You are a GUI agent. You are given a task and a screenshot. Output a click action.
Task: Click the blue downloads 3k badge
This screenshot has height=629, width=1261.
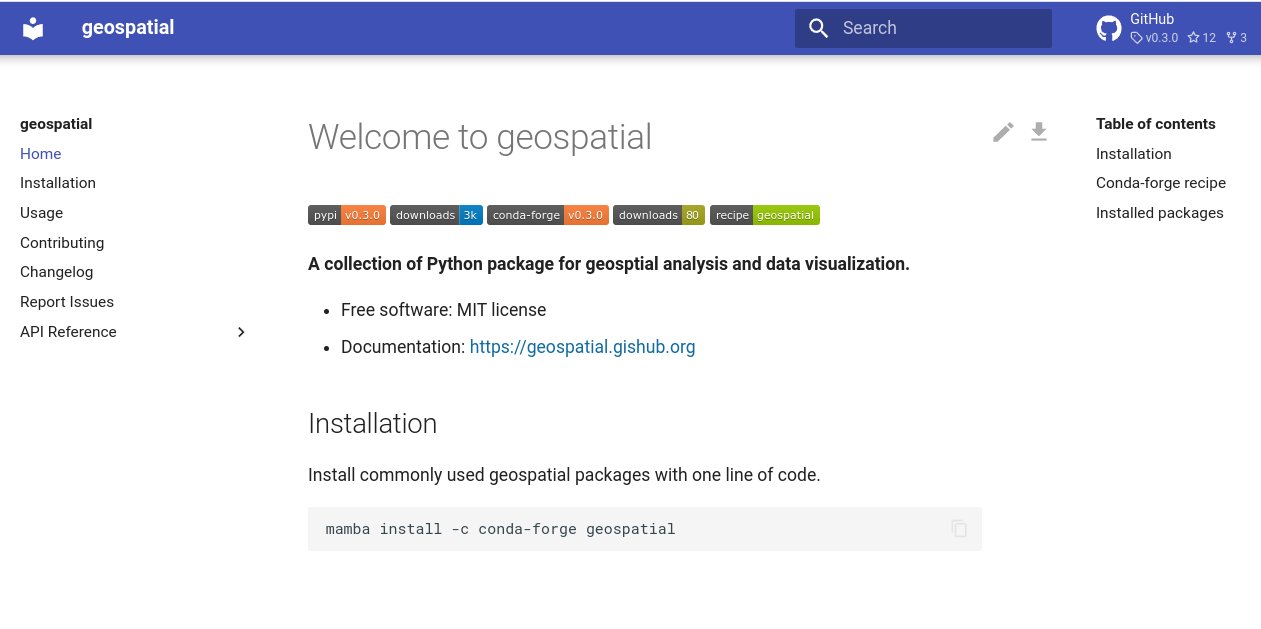click(x=436, y=215)
